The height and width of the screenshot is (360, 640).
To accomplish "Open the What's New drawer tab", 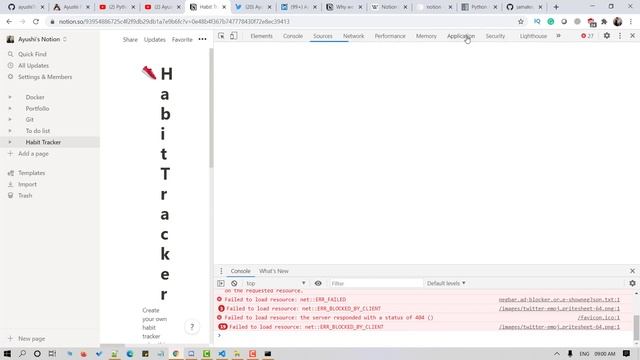I will point(273,271).
